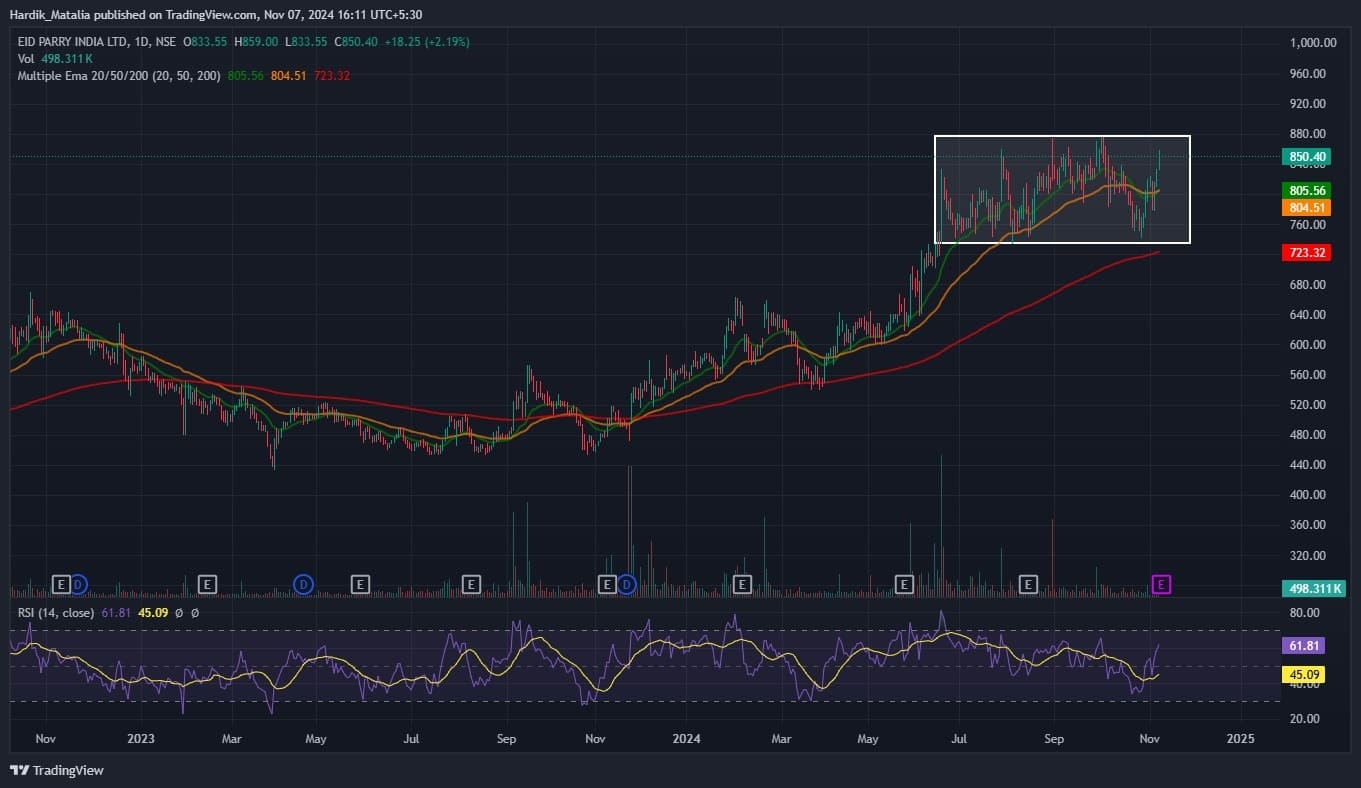Click dividend D marker between Mar and May 2023
Viewport: 1361px width, 788px height.
[303, 584]
